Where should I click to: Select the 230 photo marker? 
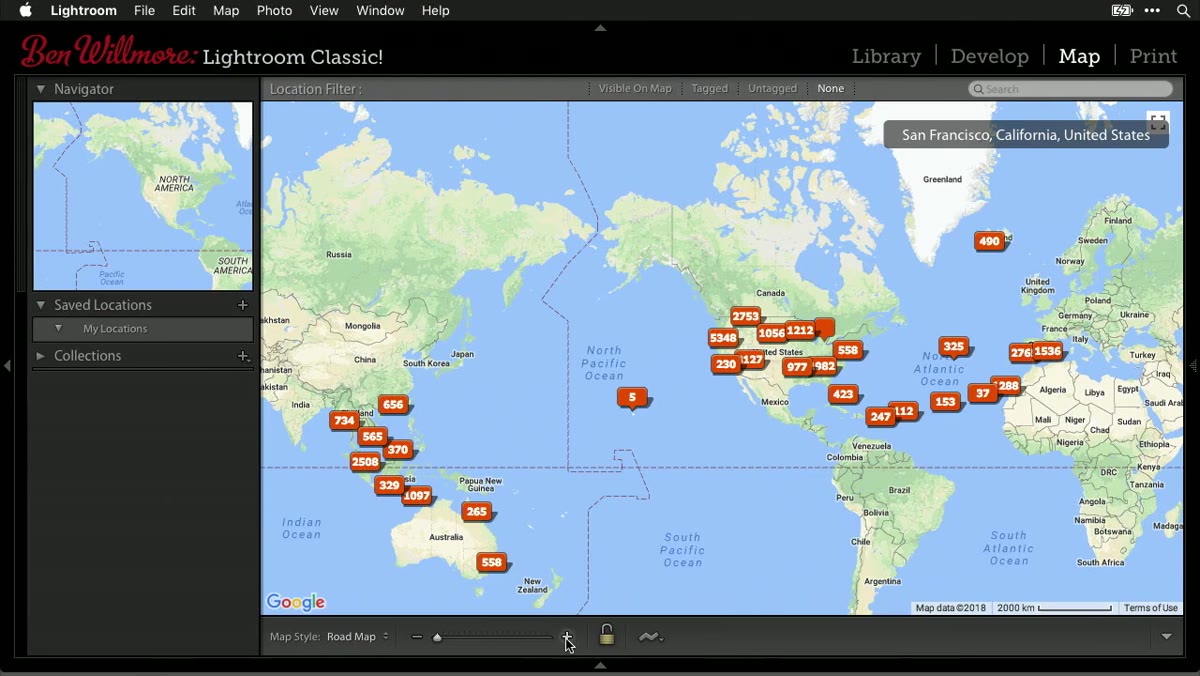[726, 365]
